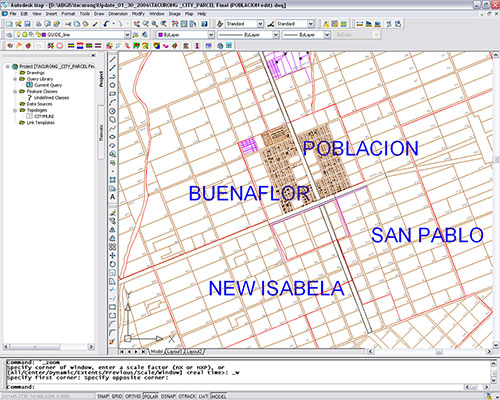This screenshot has height=400, width=500.
Task: Click the text style icon beside Standard
Action: click(220, 24)
